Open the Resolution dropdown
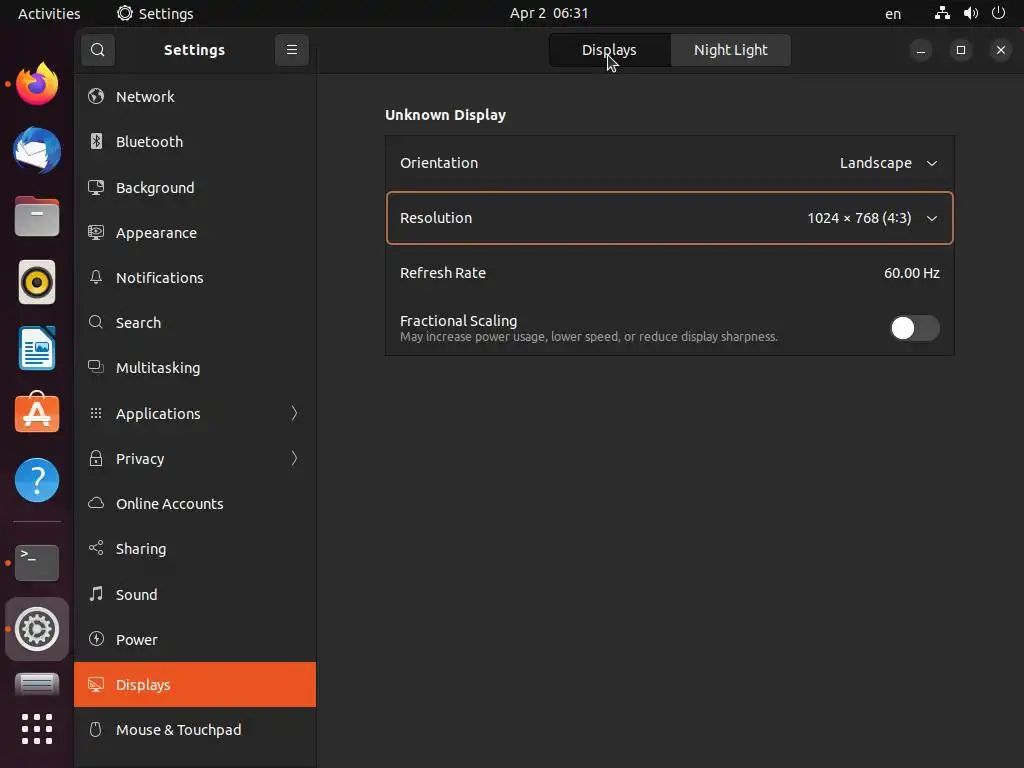This screenshot has width=1024, height=768. [872, 218]
